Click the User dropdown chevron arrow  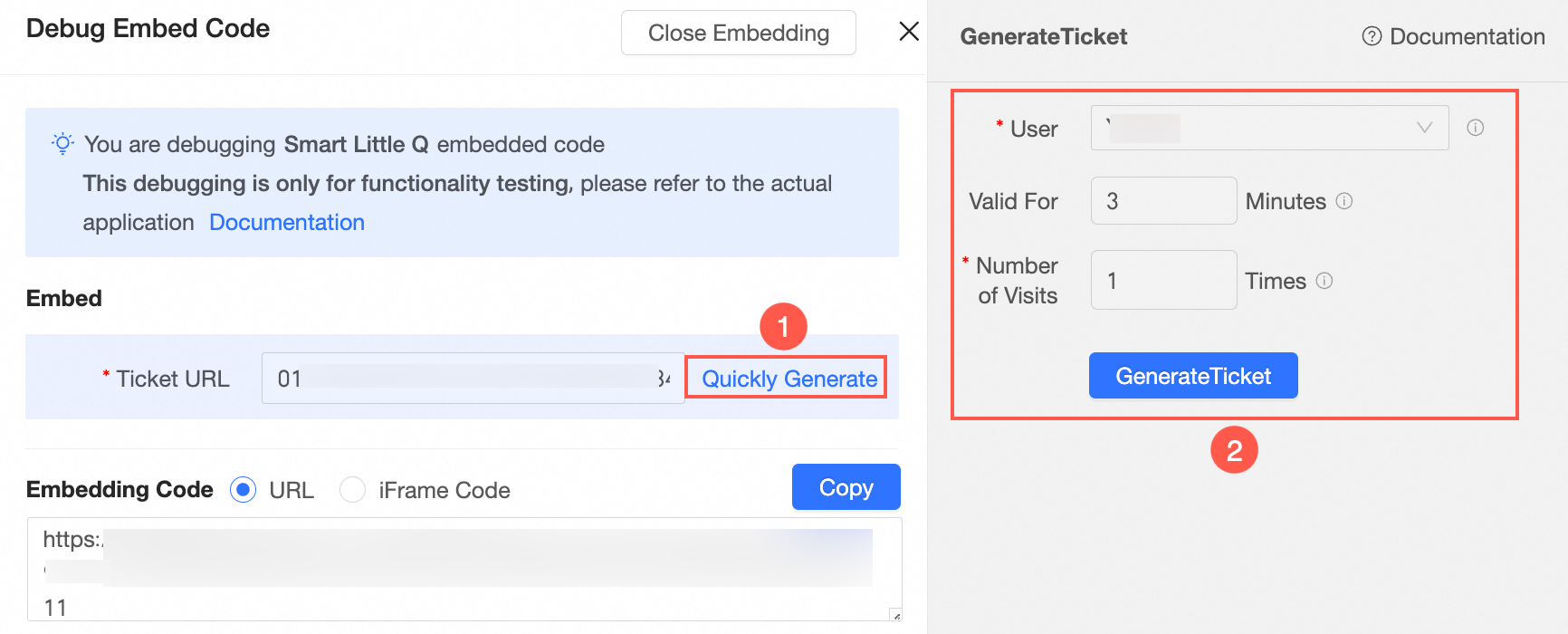1424,129
